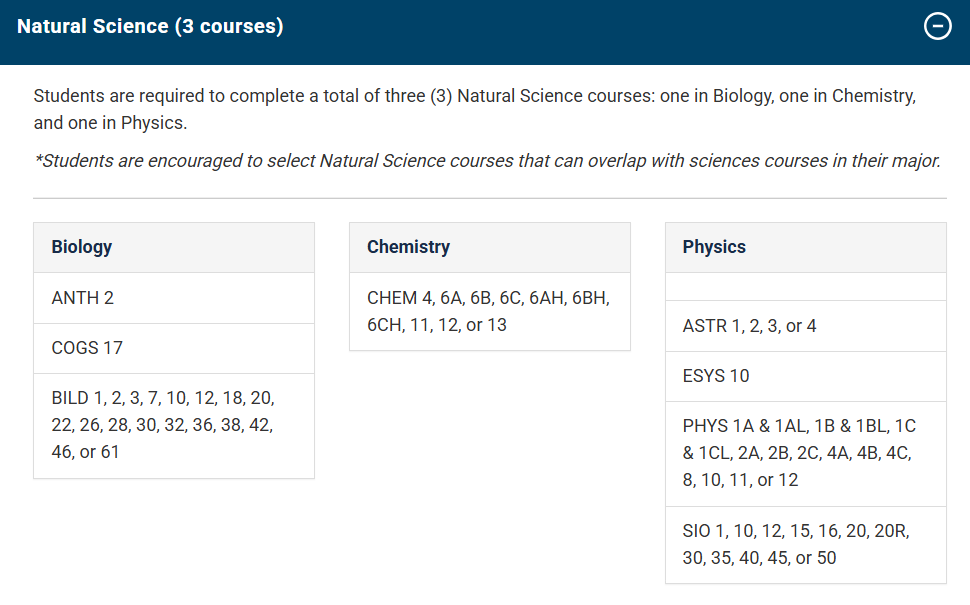Select the ESYS 10 course row
The width and height of the screenshot is (970, 605).
[x=716, y=376]
